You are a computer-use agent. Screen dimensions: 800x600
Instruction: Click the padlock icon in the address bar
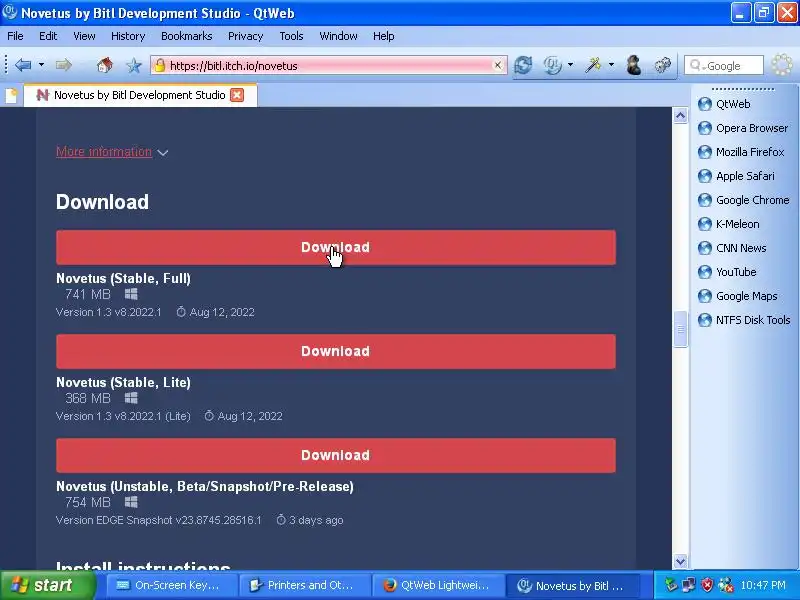pyautogui.click(x=160, y=65)
